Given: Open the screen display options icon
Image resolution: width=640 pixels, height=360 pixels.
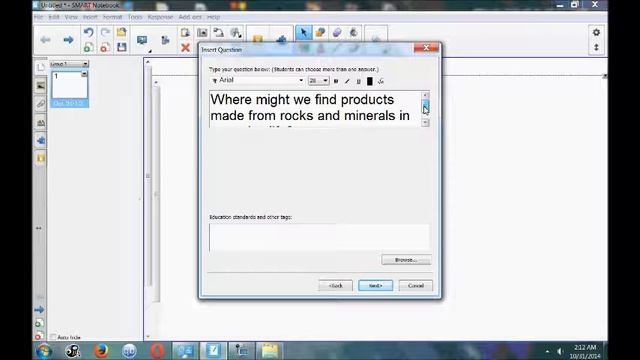Looking at the screenshot, I should [x=142, y=40].
